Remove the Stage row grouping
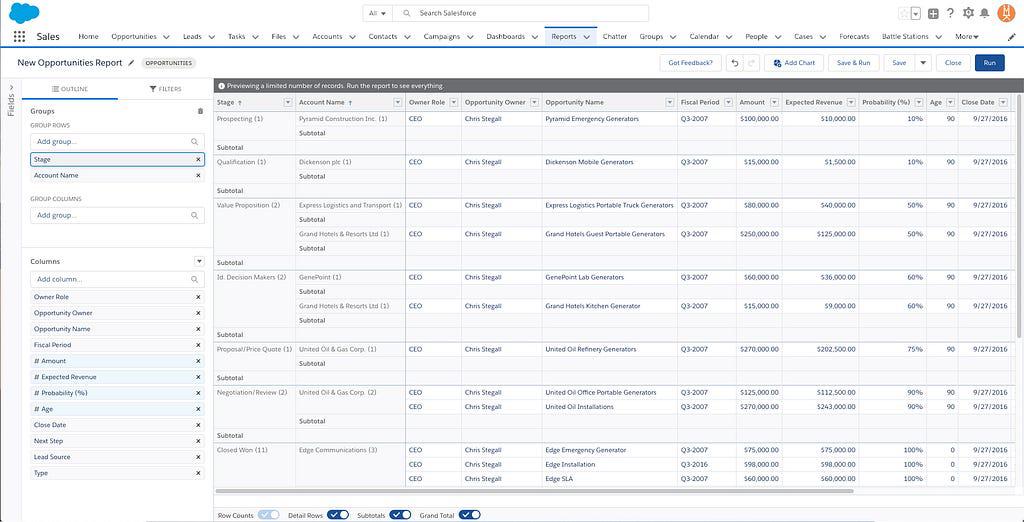Viewport: 1024px width, 522px height. (198, 159)
